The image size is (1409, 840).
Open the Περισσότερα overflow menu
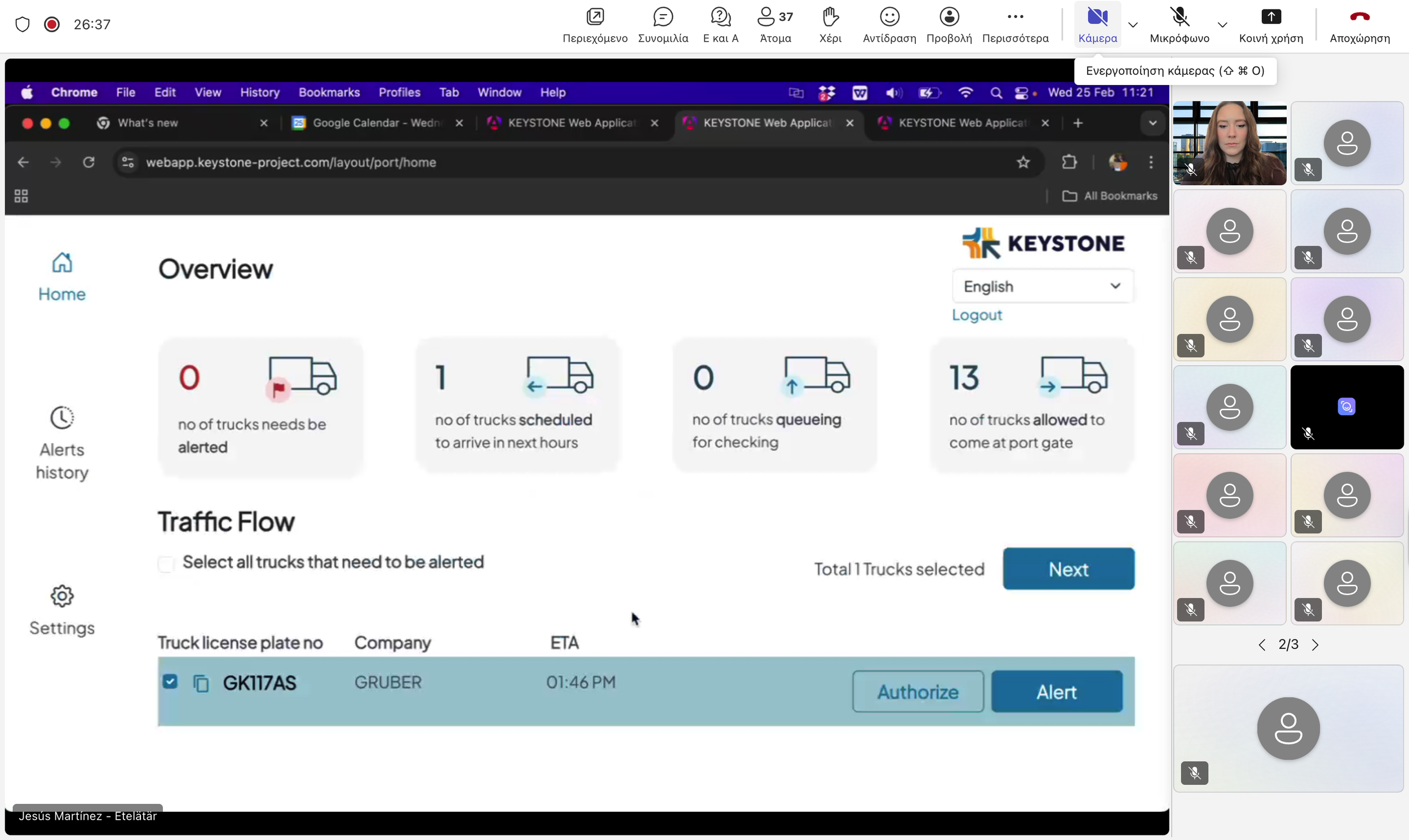[x=1015, y=24]
